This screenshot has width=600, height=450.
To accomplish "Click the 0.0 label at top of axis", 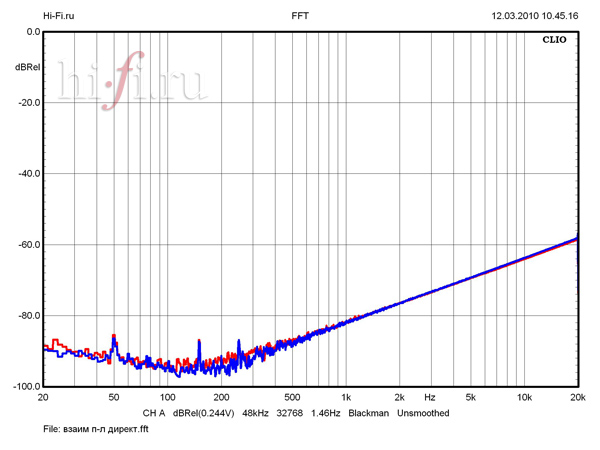I will point(32,32).
